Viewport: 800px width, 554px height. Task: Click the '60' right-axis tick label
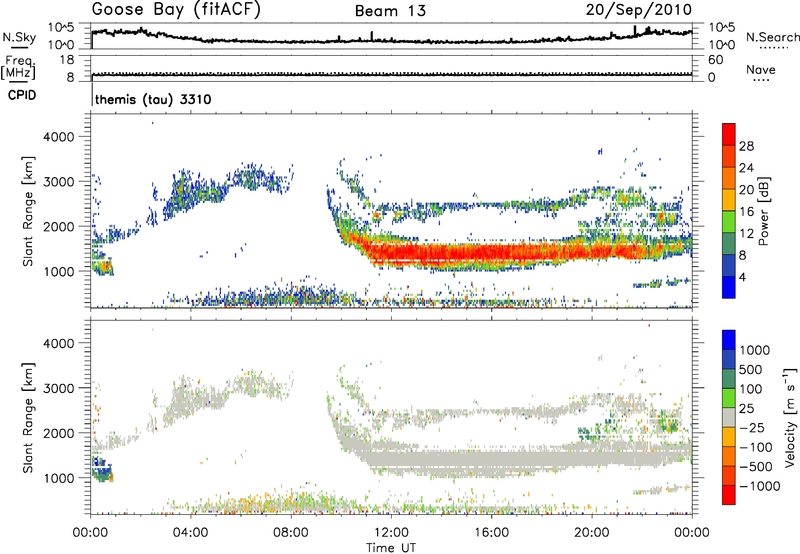tap(715, 60)
